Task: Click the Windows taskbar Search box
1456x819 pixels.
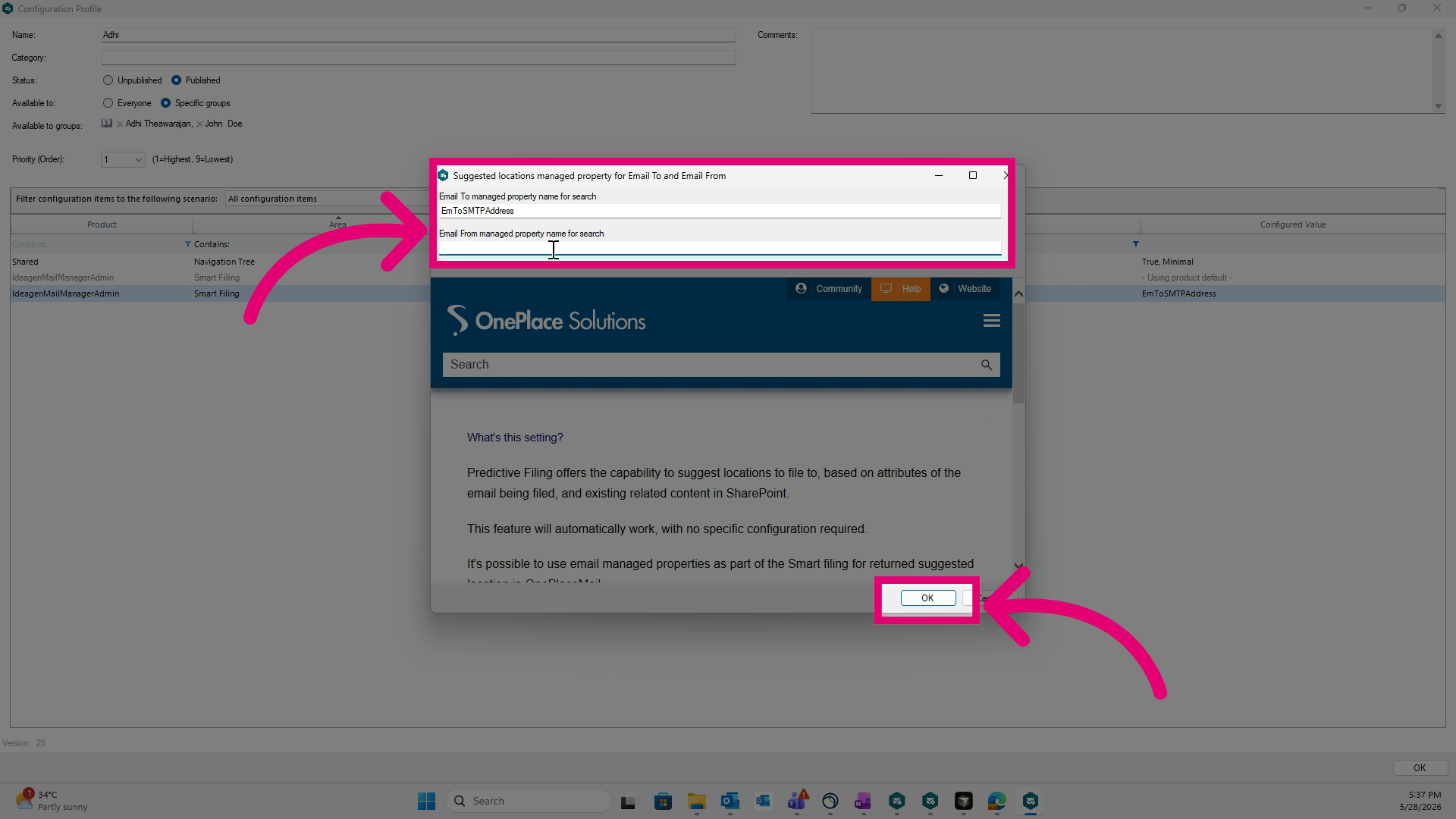Action: tap(529, 801)
